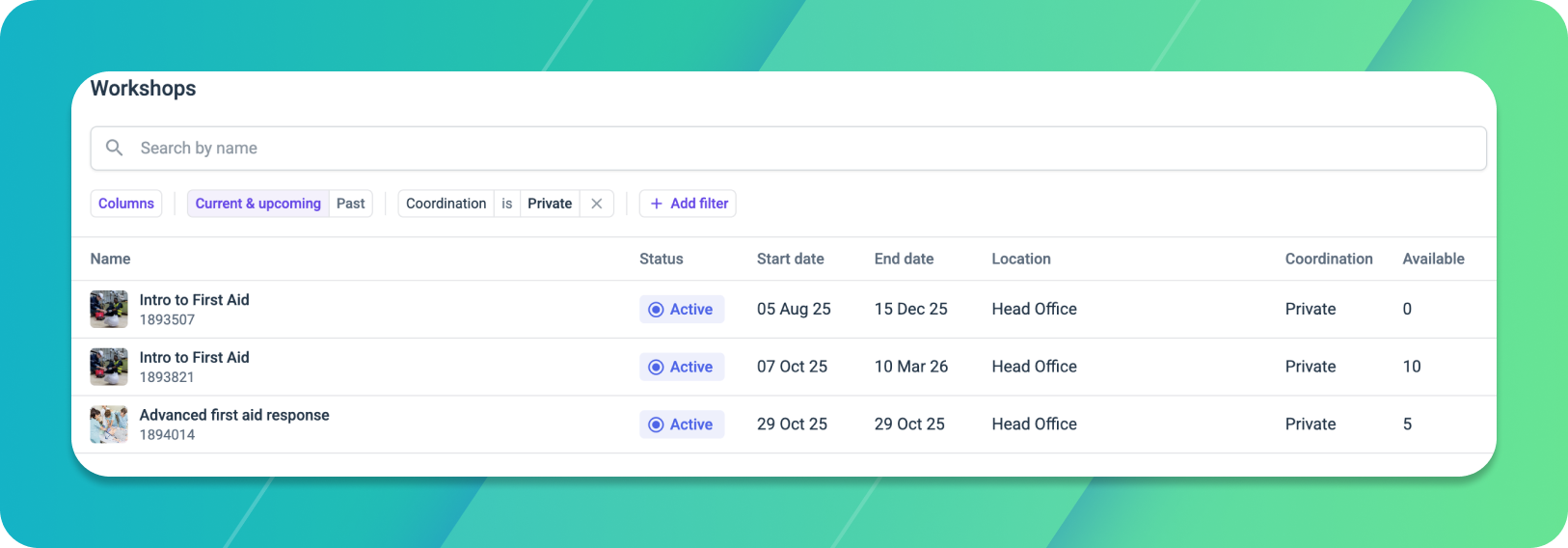Sort by Name column header

(111, 259)
